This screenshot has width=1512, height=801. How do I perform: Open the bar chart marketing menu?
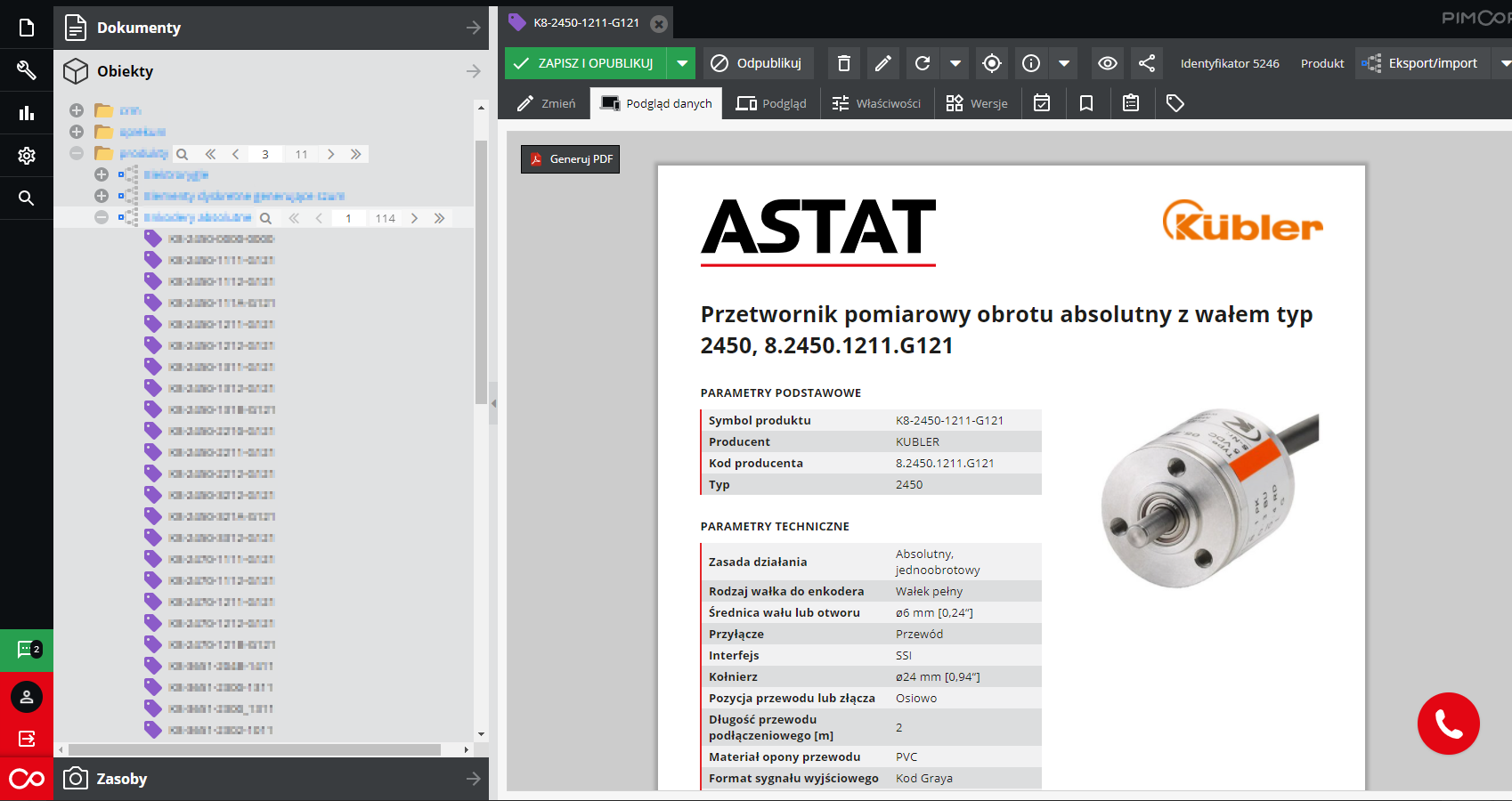click(x=27, y=113)
